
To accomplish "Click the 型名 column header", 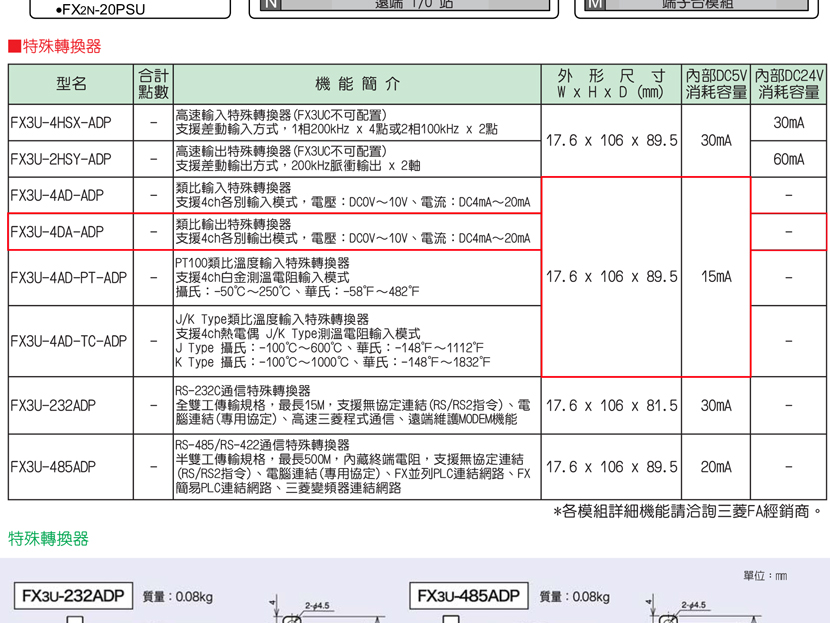I will click(x=71, y=84).
